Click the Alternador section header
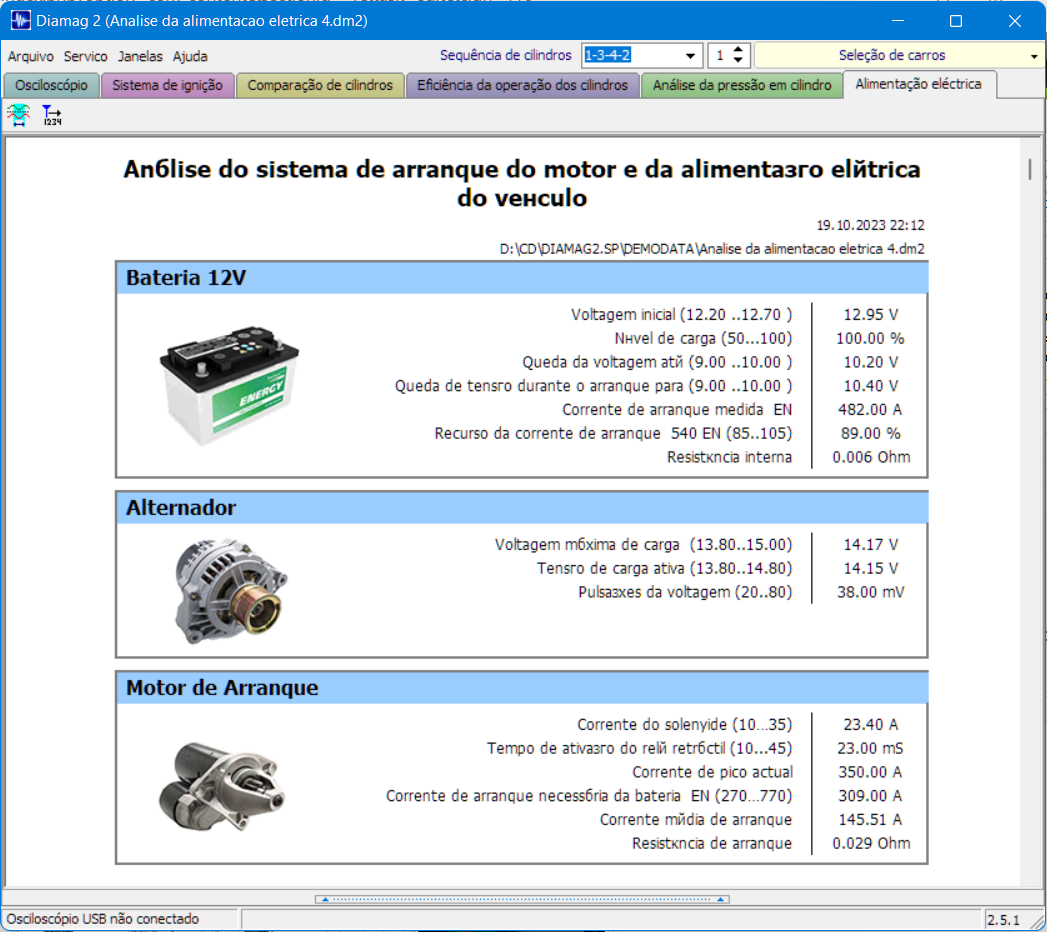1047x932 pixels. [x=522, y=507]
